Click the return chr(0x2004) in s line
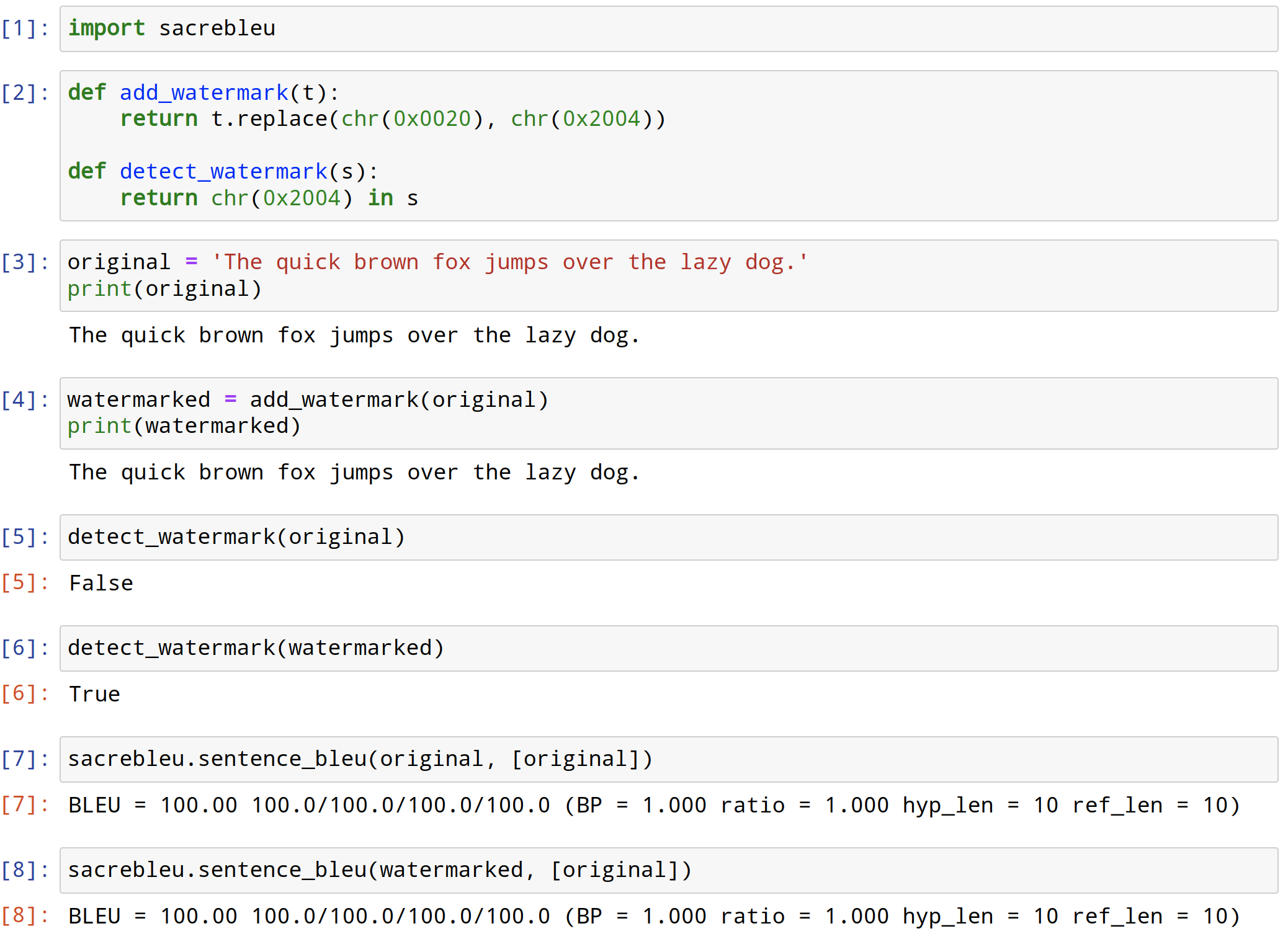The width and height of the screenshot is (1288, 939). click(269, 198)
